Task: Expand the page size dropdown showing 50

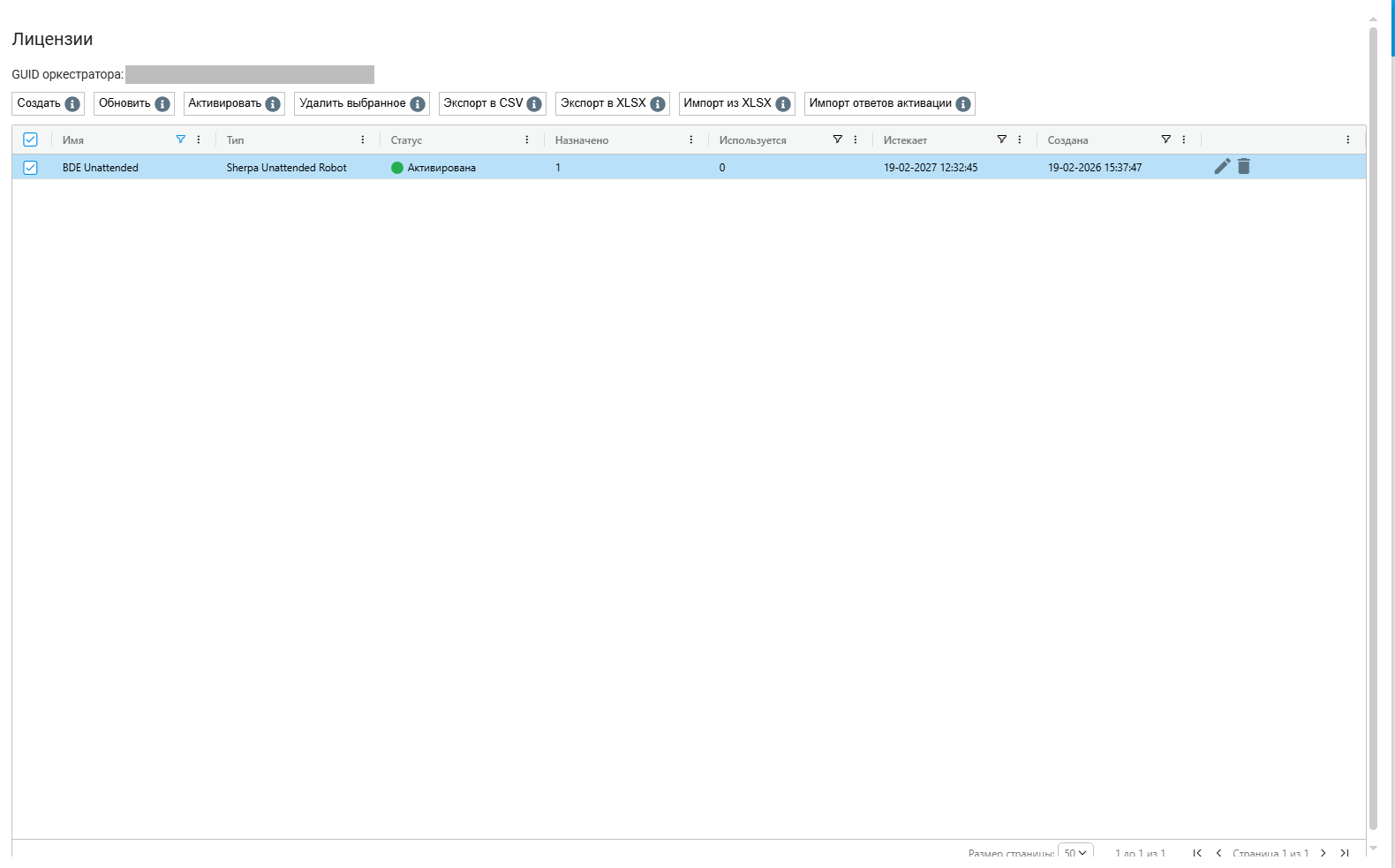Action: (1075, 852)
